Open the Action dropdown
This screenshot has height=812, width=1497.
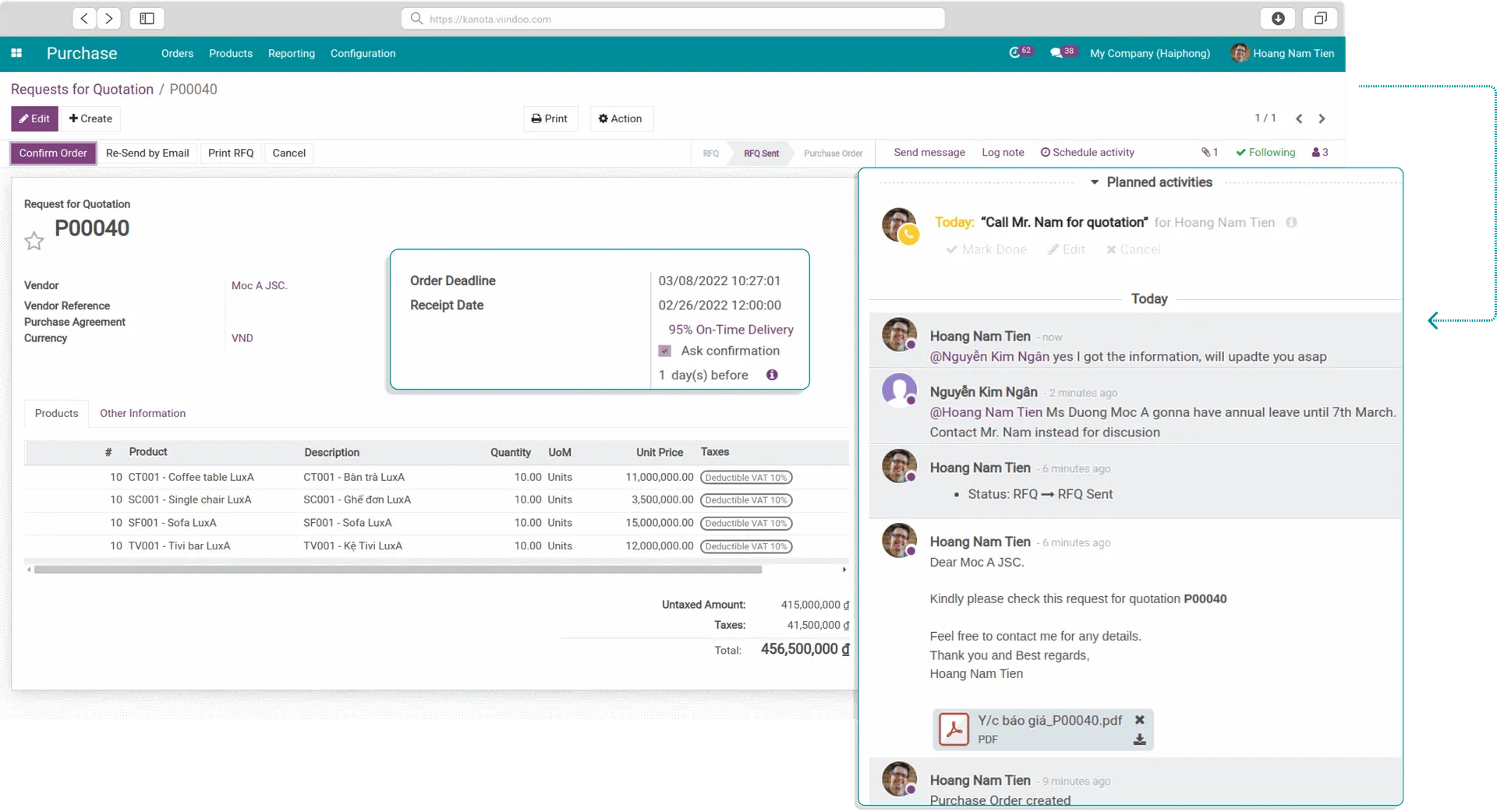(620, 118)
